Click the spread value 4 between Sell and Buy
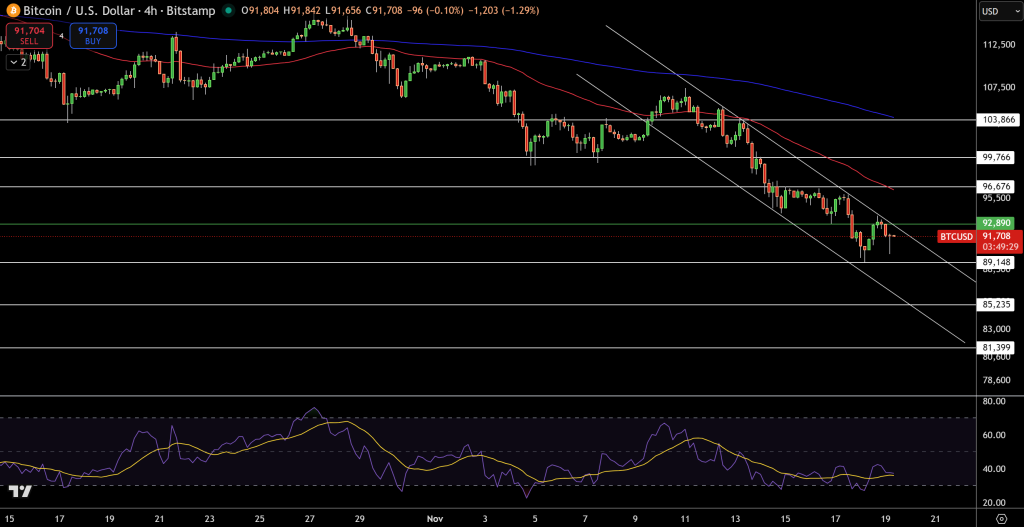1024x527 pixels. [61, 36]
